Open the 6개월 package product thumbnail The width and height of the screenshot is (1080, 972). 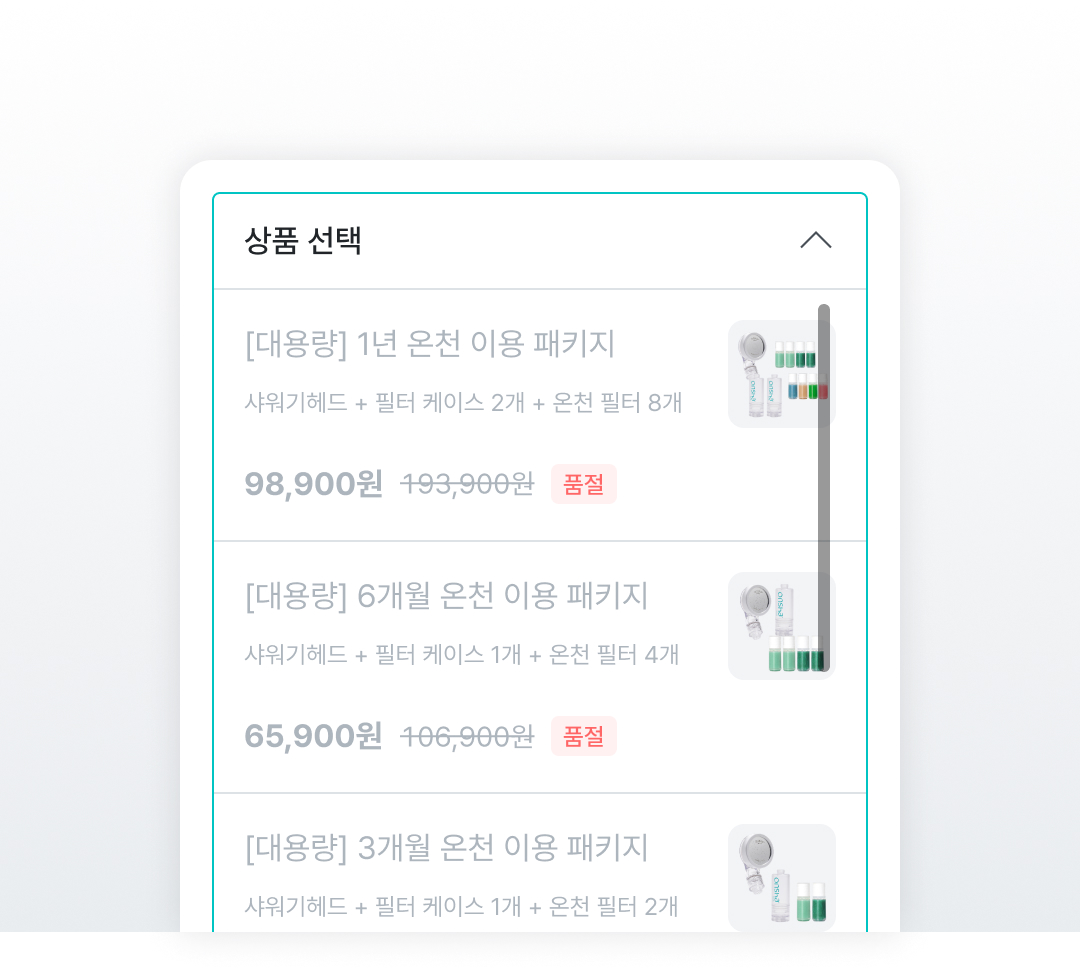781,626
